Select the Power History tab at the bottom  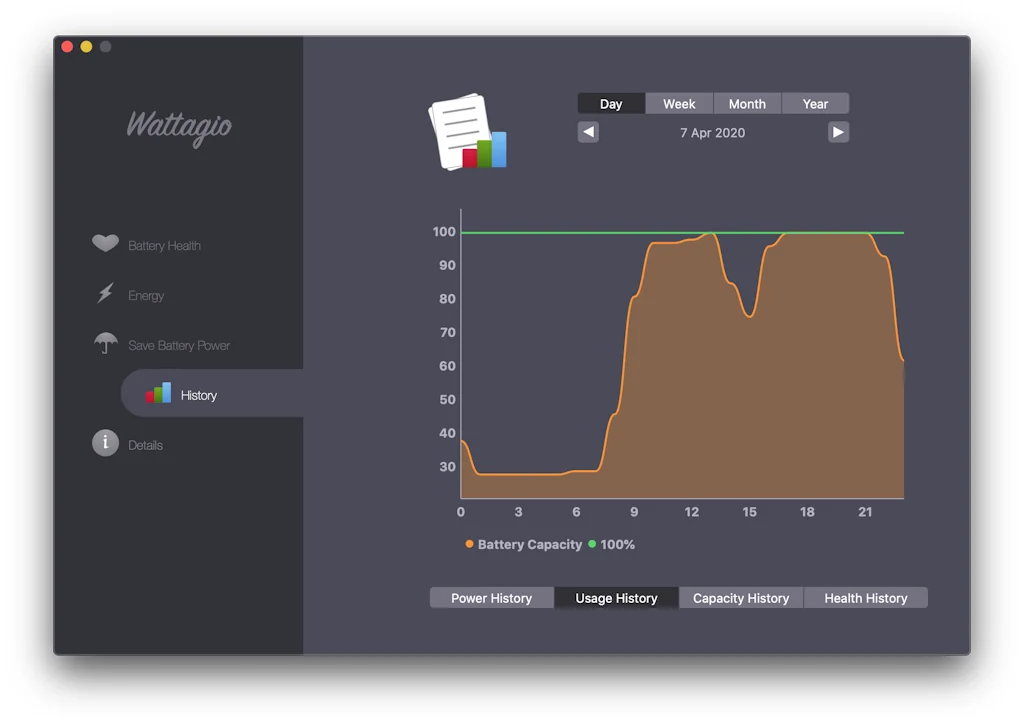(x=491, y=597)
